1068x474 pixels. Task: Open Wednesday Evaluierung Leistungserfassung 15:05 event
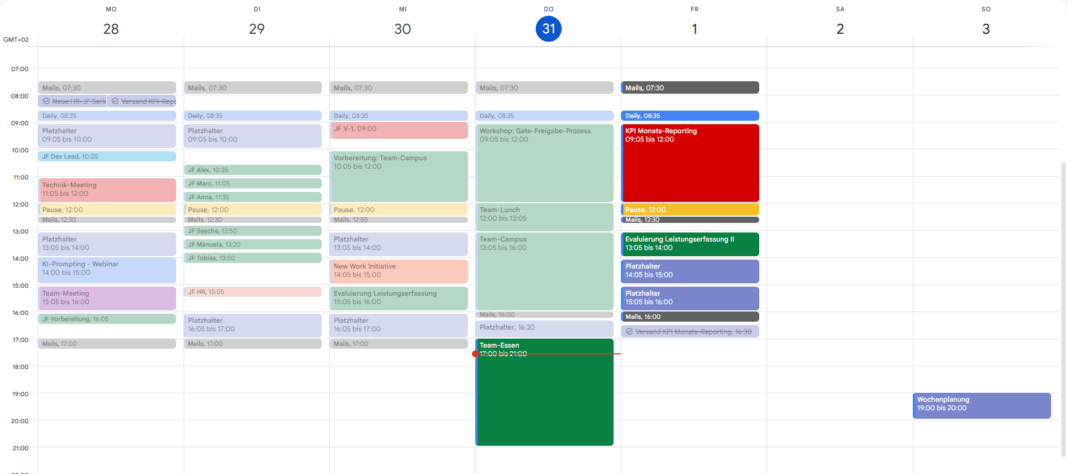click(x=398, y=298)
